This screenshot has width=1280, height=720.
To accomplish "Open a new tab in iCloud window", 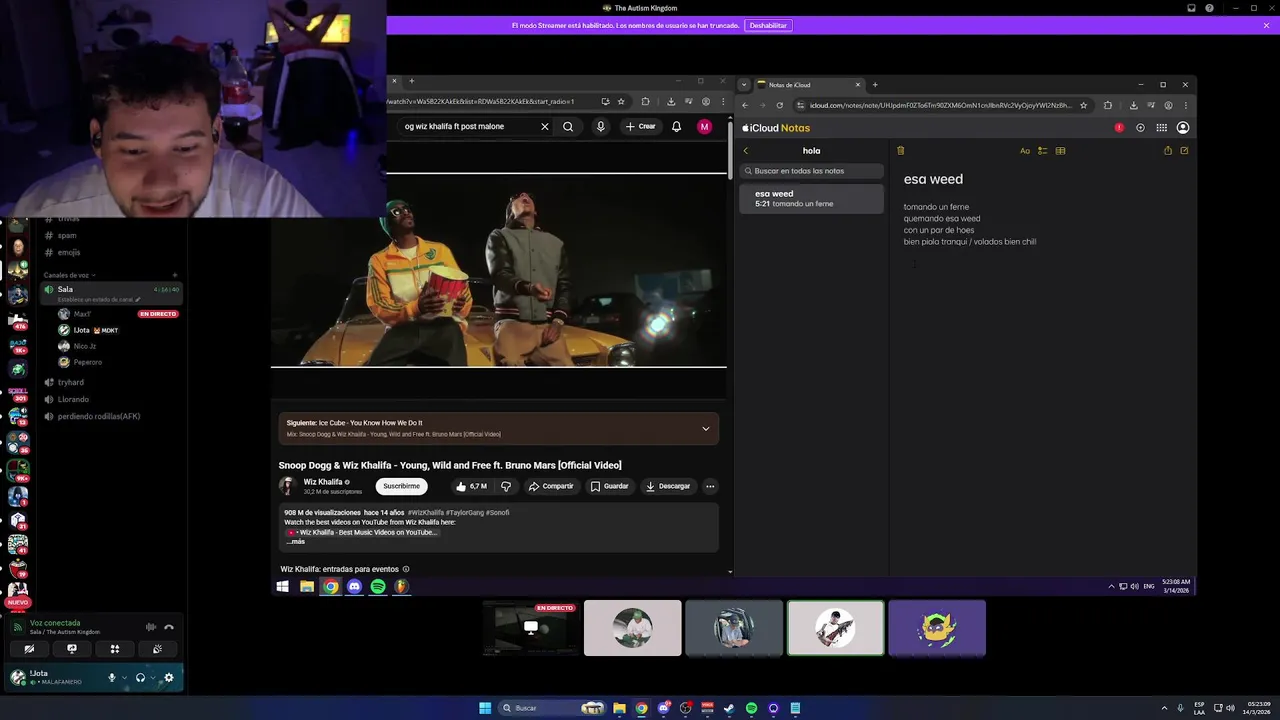I will coord(875,85).
